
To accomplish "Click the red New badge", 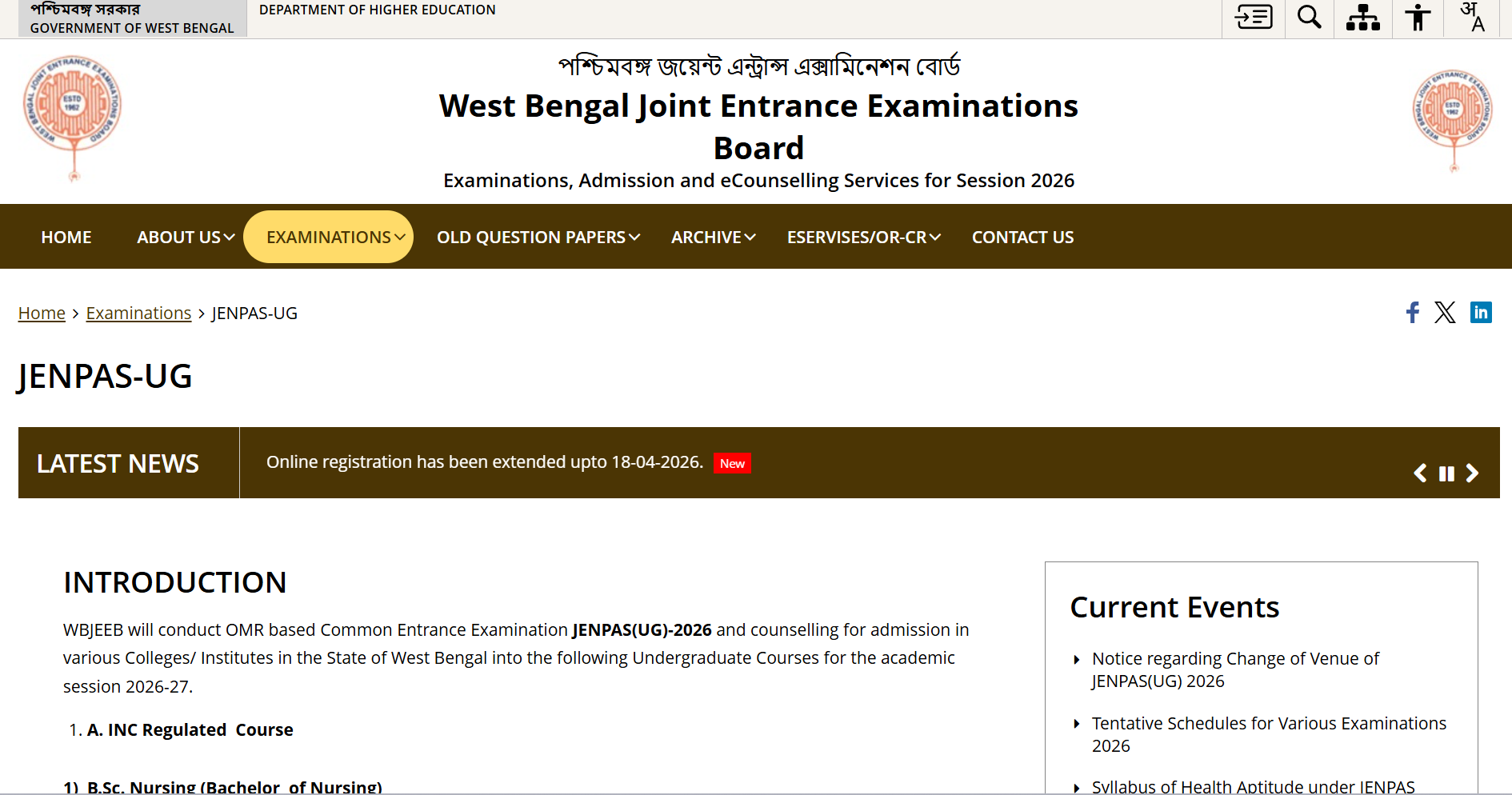I will [x=732, y=464].
